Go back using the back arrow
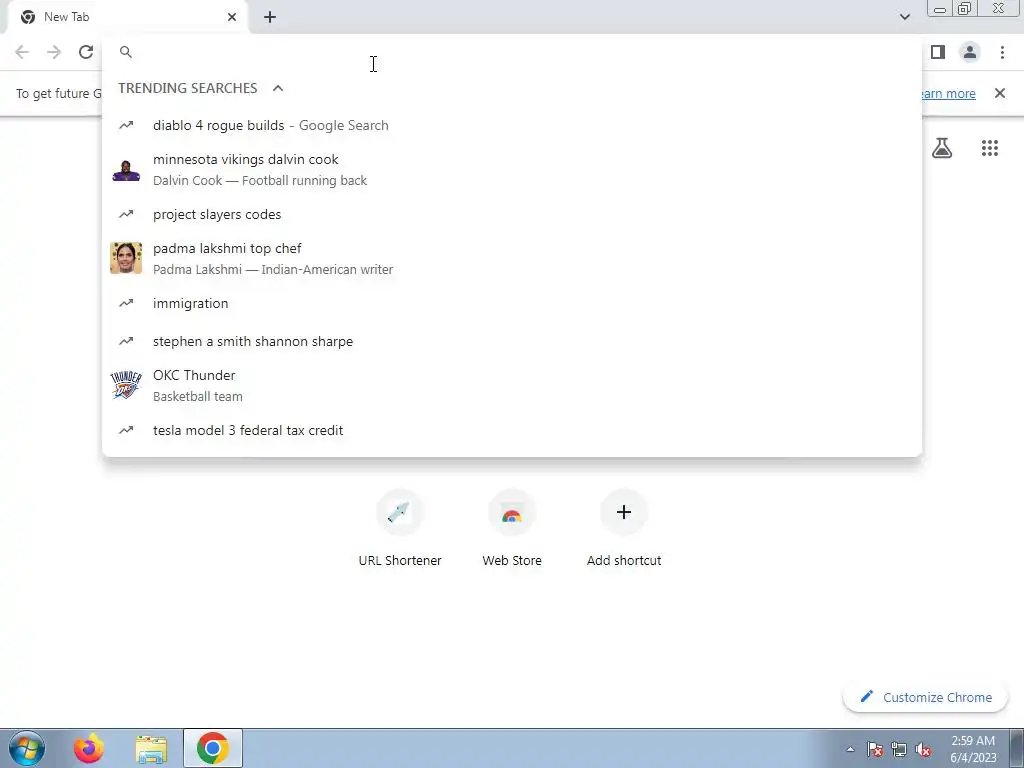The width and height of the screenshot is (1024, 768). [22, 52]
